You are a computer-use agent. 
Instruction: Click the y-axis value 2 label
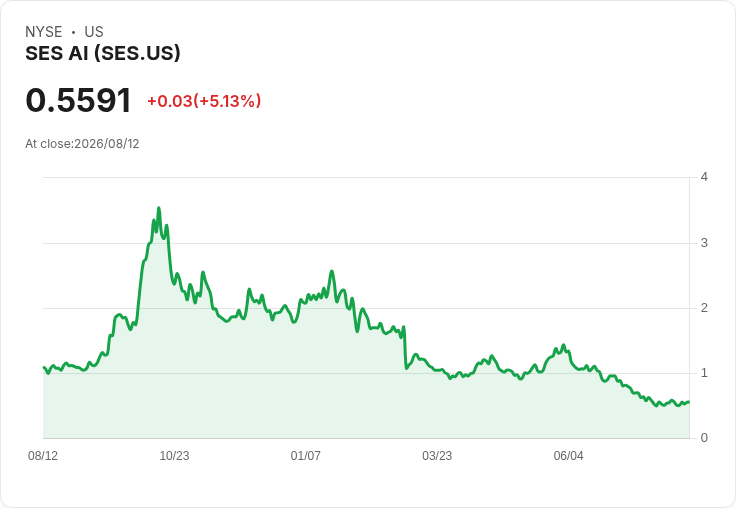(x=704, y=308)
